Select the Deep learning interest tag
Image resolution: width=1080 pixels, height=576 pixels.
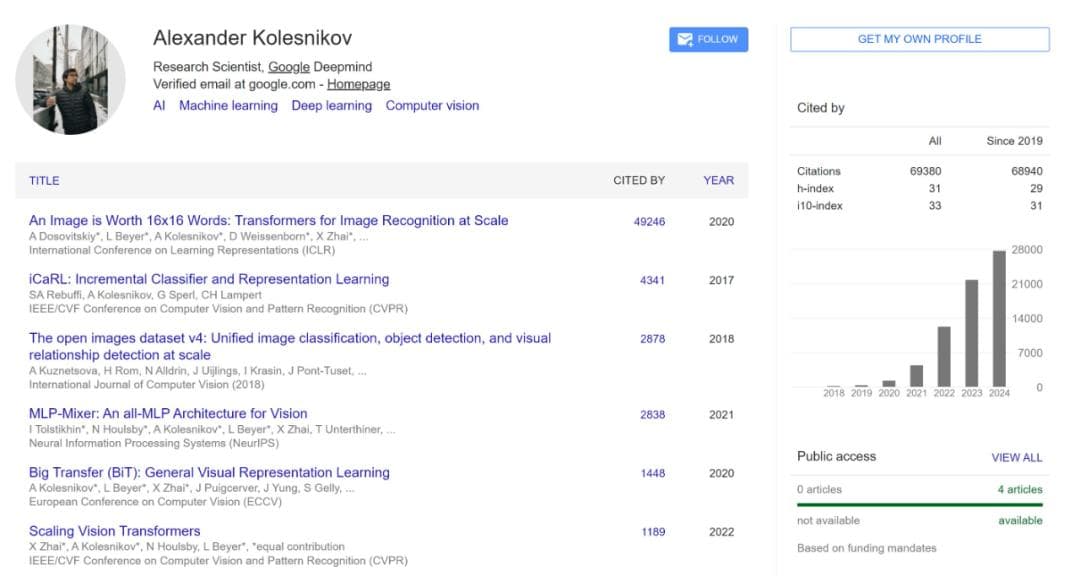pyautogui.click(x=331, y=106)
